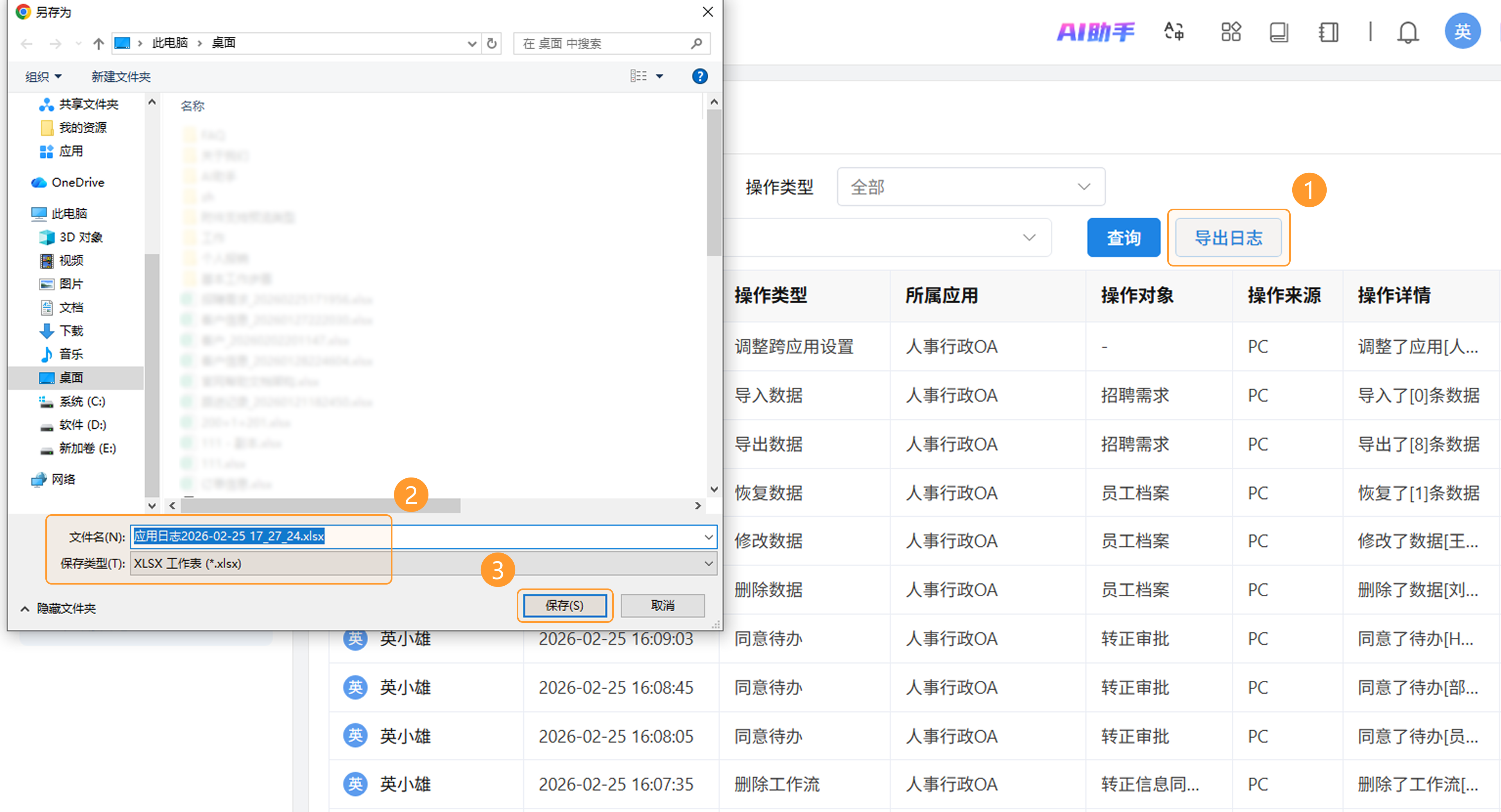
Task: Expand the 操作类型 dropdown
Action: click(x=970, y=187)
